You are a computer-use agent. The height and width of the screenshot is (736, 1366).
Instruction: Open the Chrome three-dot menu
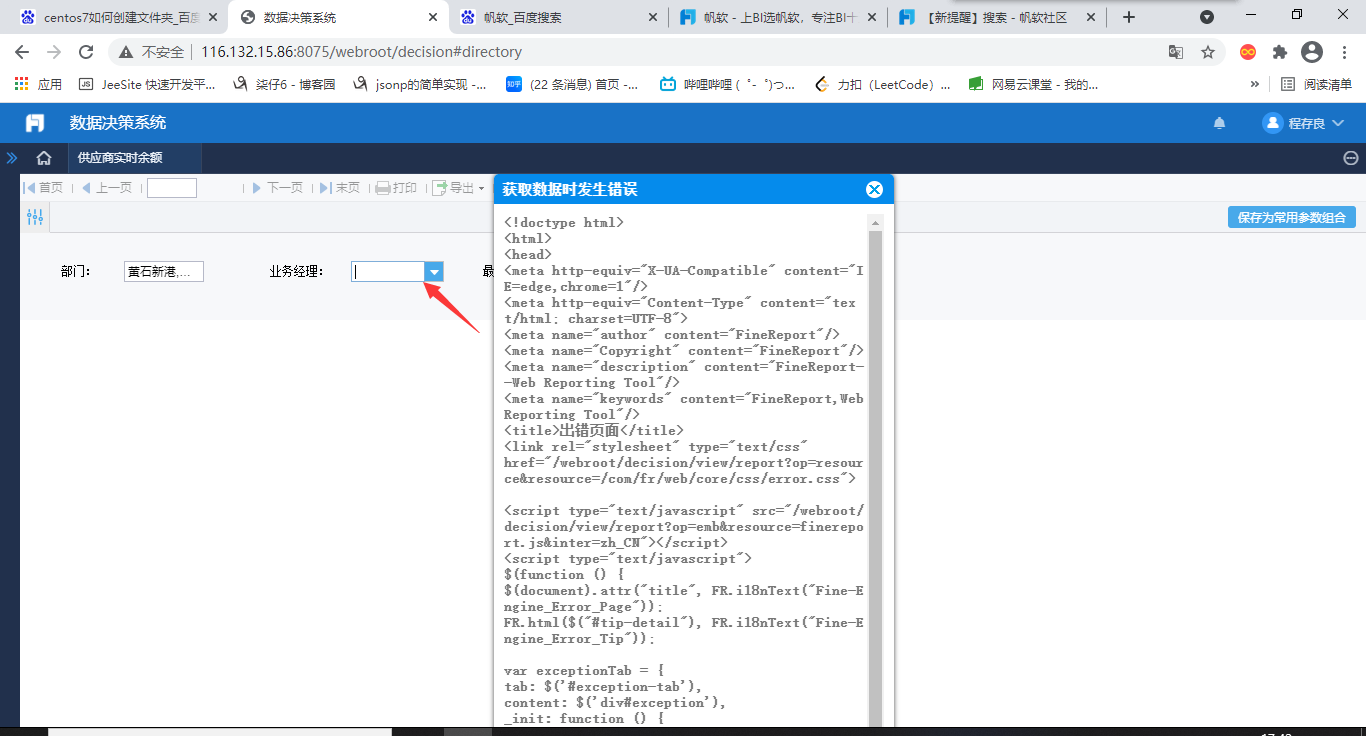pyautogui.click(x=1343, y=52)
